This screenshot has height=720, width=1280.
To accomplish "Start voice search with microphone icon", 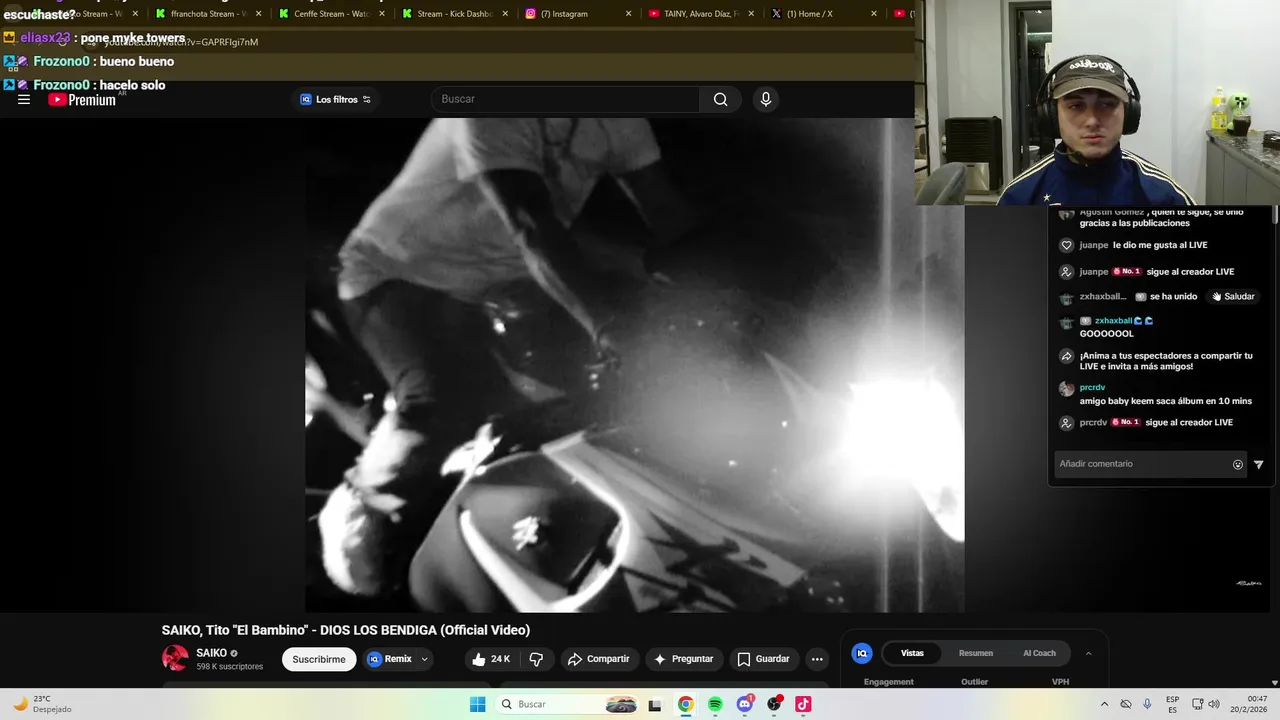I will pyautogui.click(x=766, y=99).
